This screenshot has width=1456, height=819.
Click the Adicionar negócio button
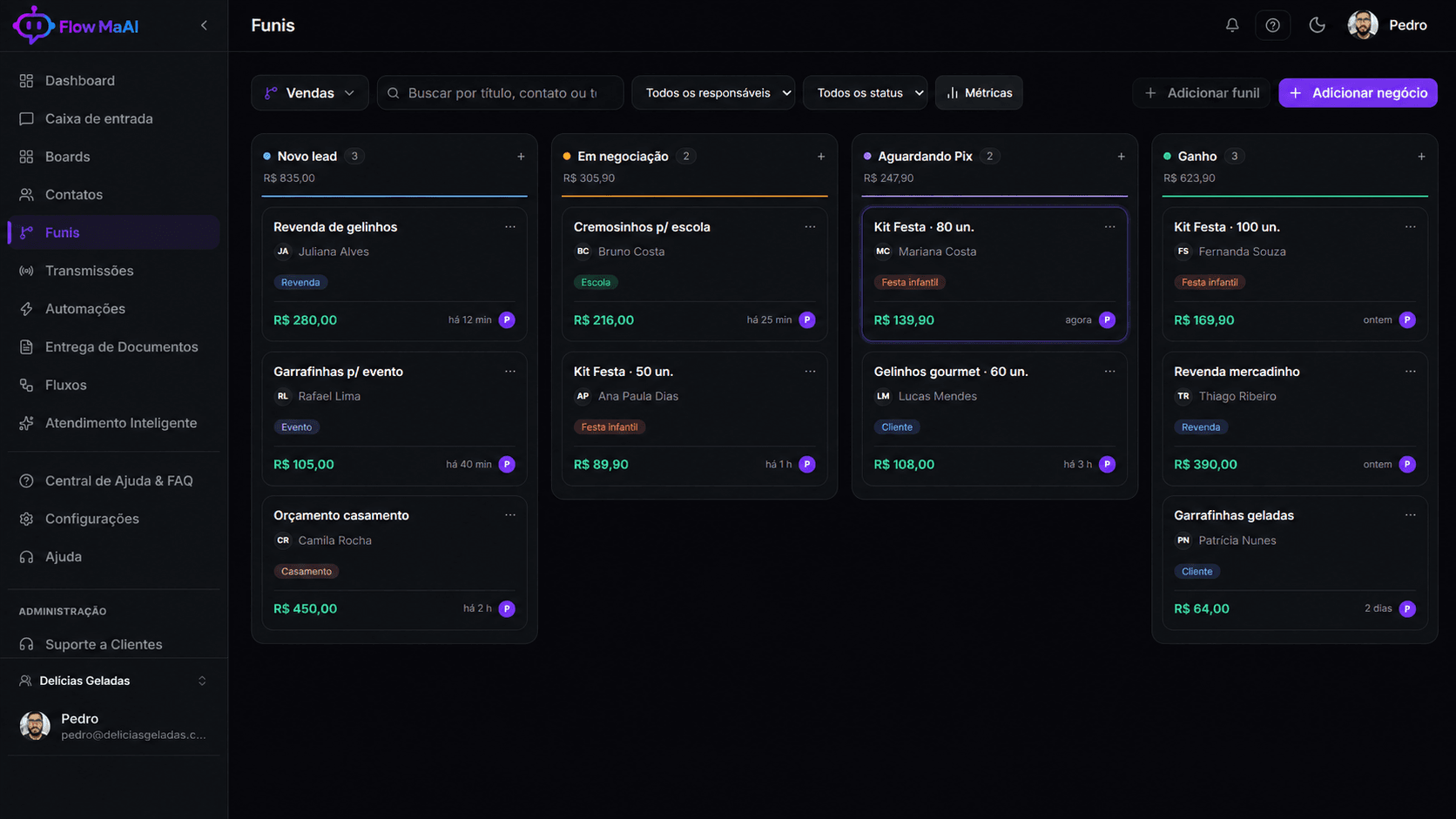[x=1358, y=93]
